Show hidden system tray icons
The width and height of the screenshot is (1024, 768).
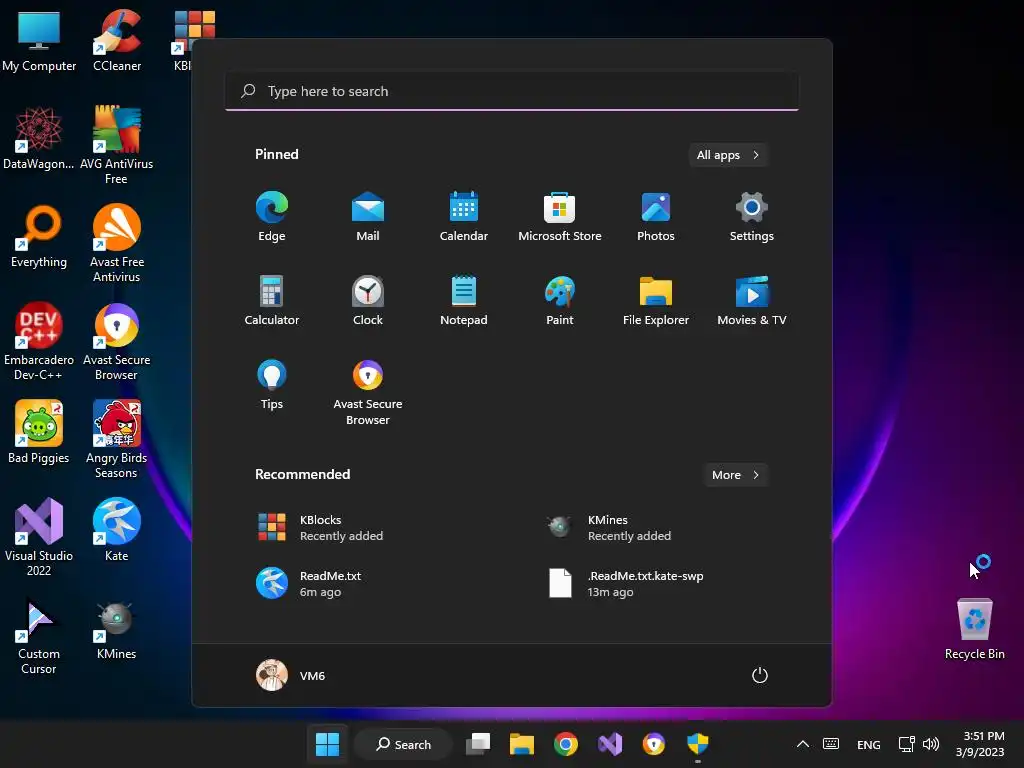803,744
